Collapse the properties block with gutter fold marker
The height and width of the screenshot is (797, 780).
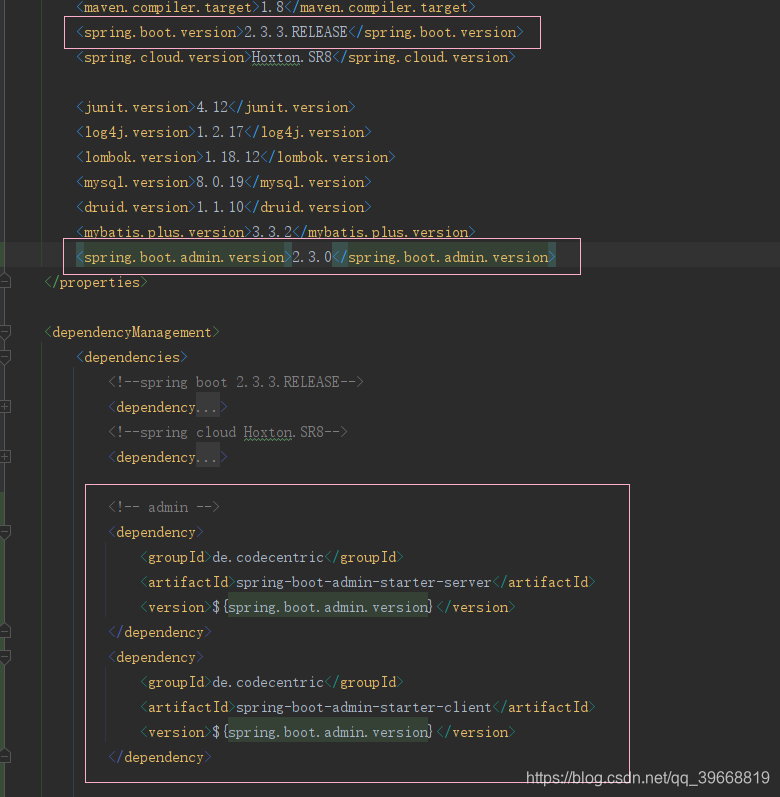5,281
